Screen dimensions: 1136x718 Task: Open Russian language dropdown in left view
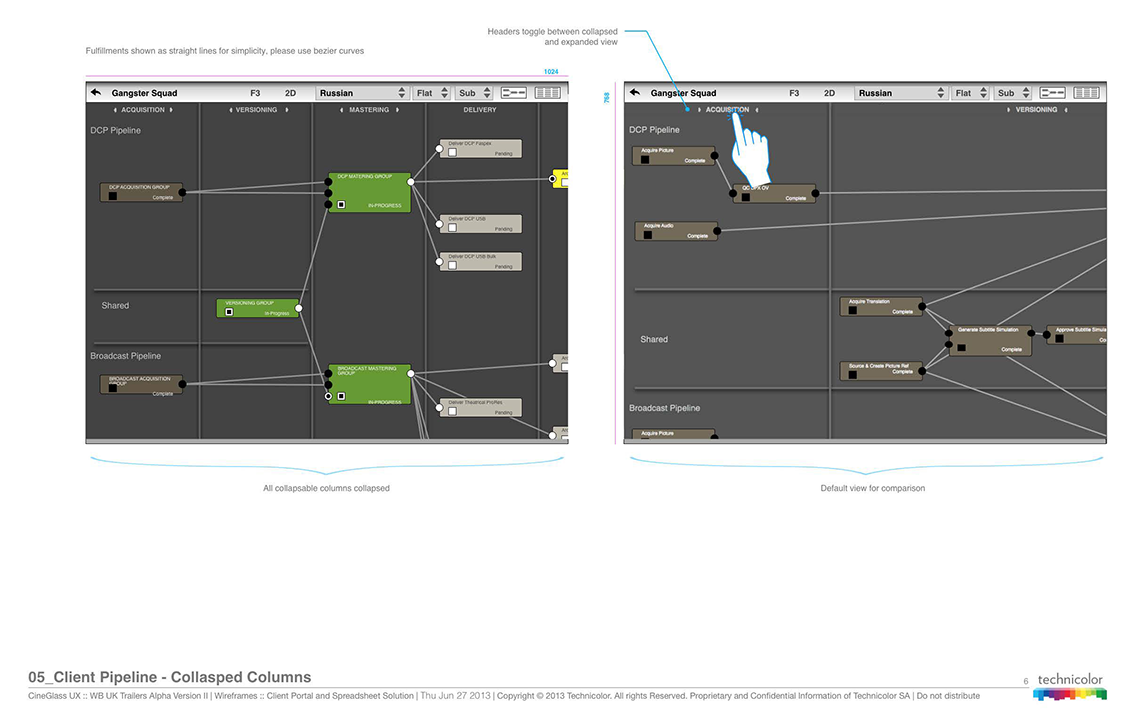point(362,93)
